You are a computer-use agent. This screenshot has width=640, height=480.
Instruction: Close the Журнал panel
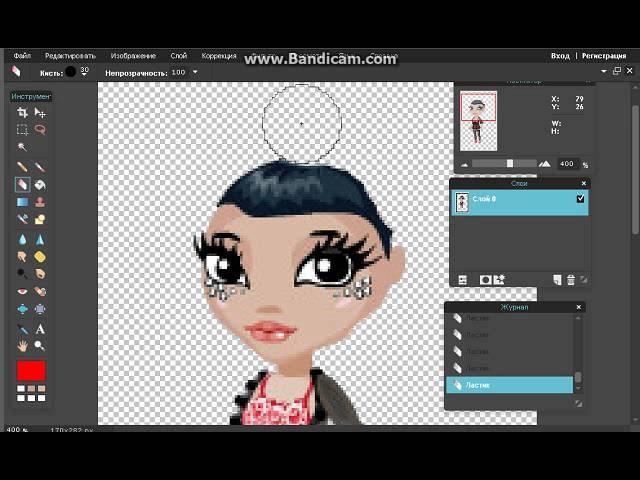tap(578, 307)
